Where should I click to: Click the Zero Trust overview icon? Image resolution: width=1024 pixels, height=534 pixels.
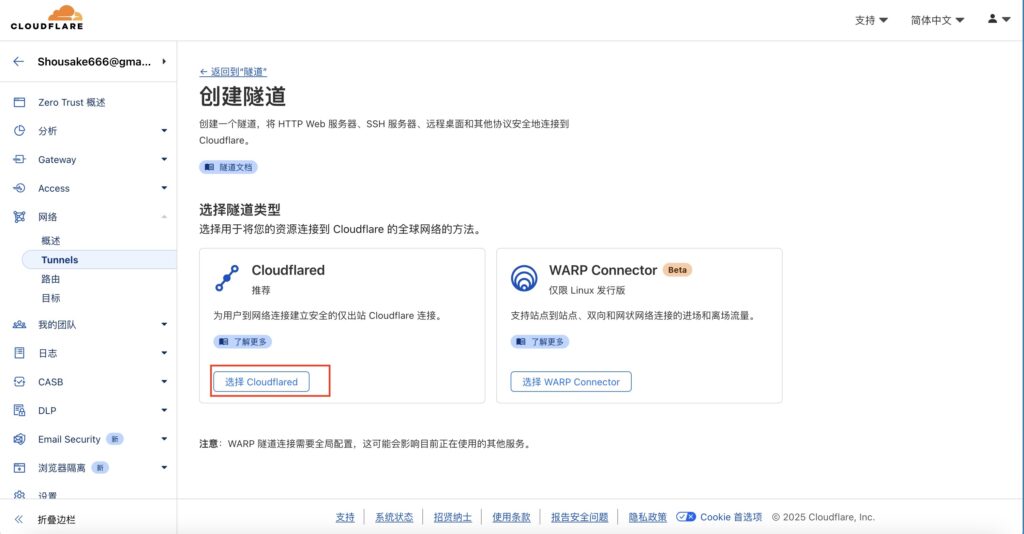(x=20, y=102)
